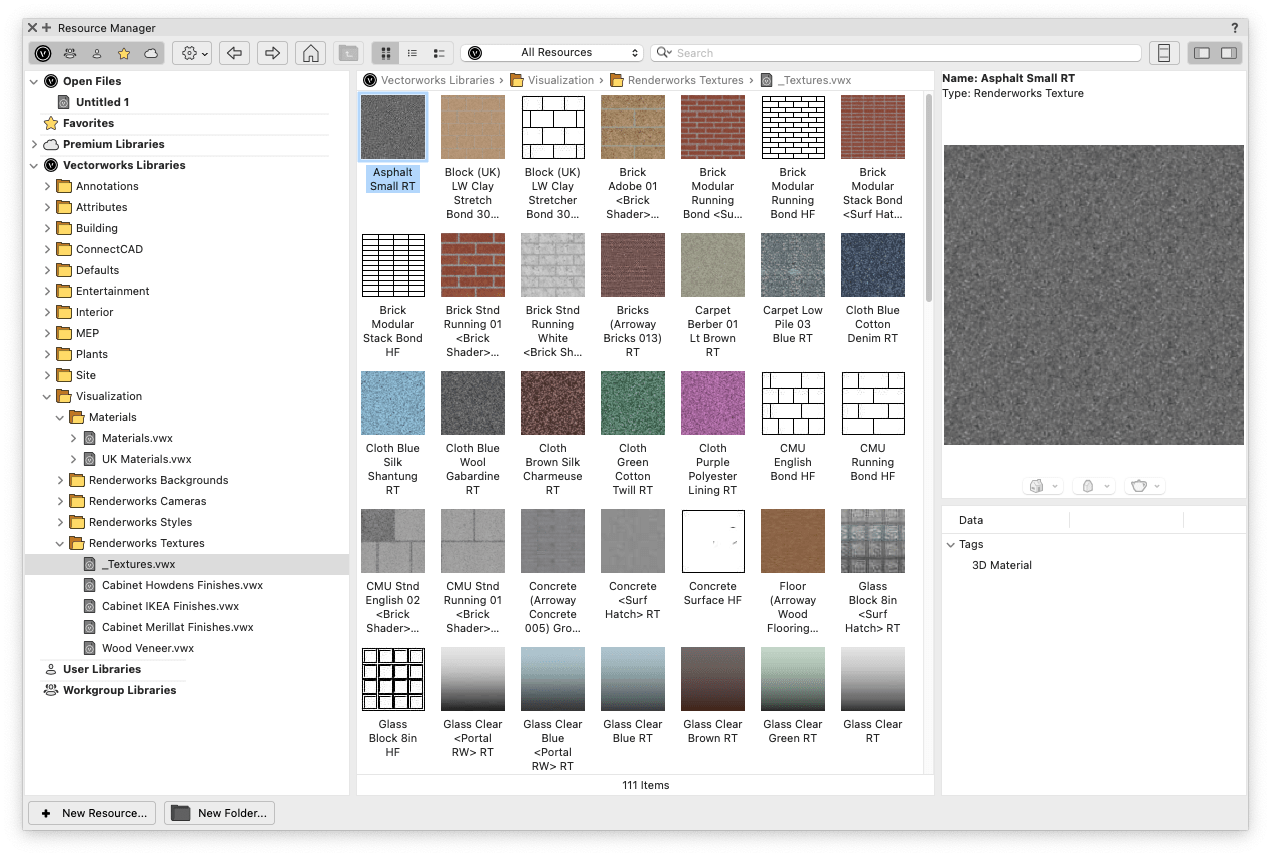Click the help question mark icon
The height and width of the screenshot is (857, 1271).
point(1236,28)
